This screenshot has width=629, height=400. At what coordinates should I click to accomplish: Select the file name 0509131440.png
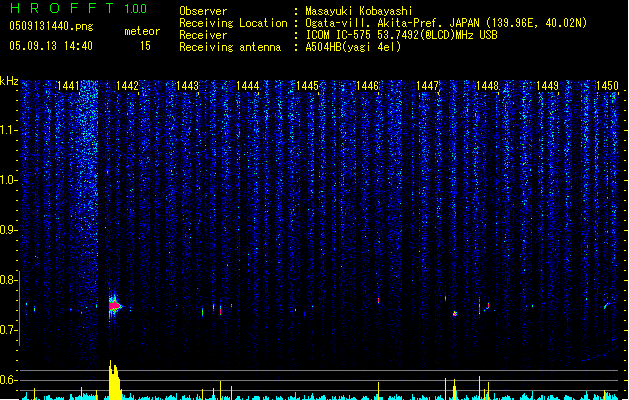(51, 26)
